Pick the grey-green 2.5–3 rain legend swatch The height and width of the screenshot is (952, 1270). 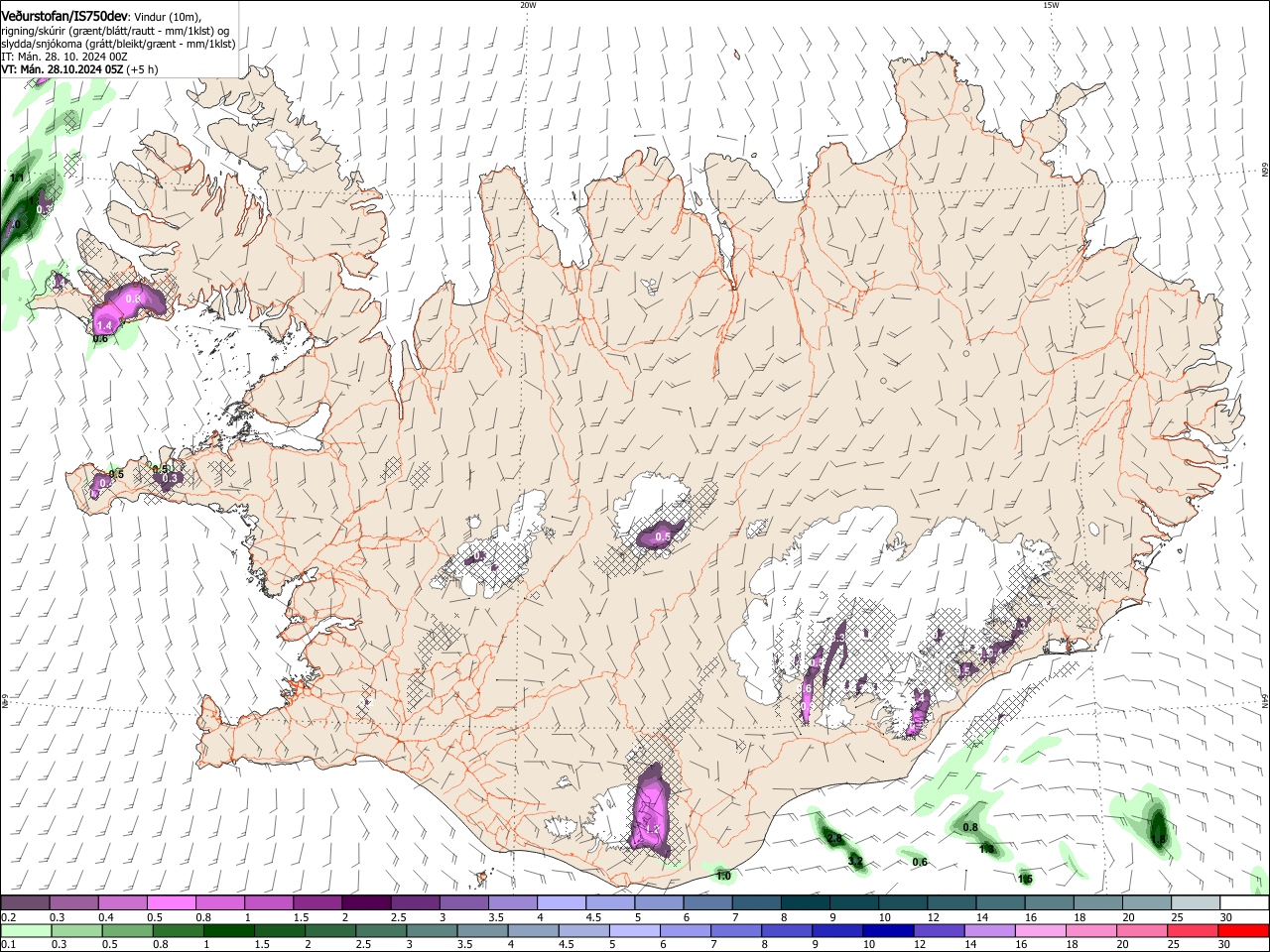[x=382, y=930]
